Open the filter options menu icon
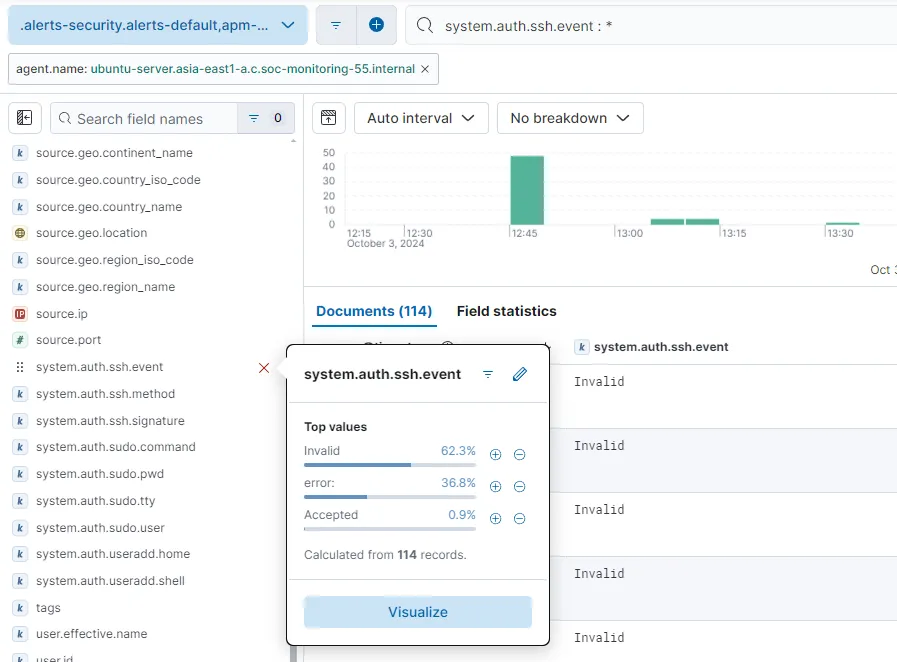This screenshot has width=897, height=662. [336, 25]
